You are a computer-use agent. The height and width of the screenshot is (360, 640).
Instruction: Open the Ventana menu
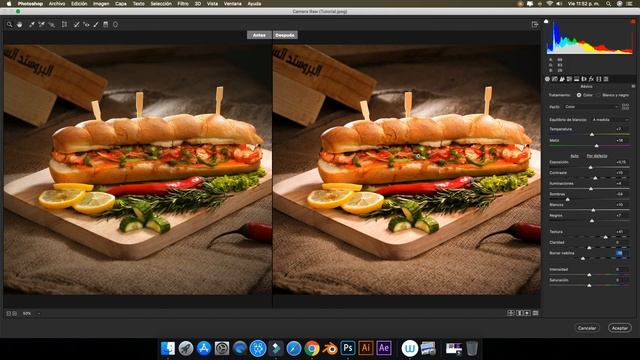[233, 4]
